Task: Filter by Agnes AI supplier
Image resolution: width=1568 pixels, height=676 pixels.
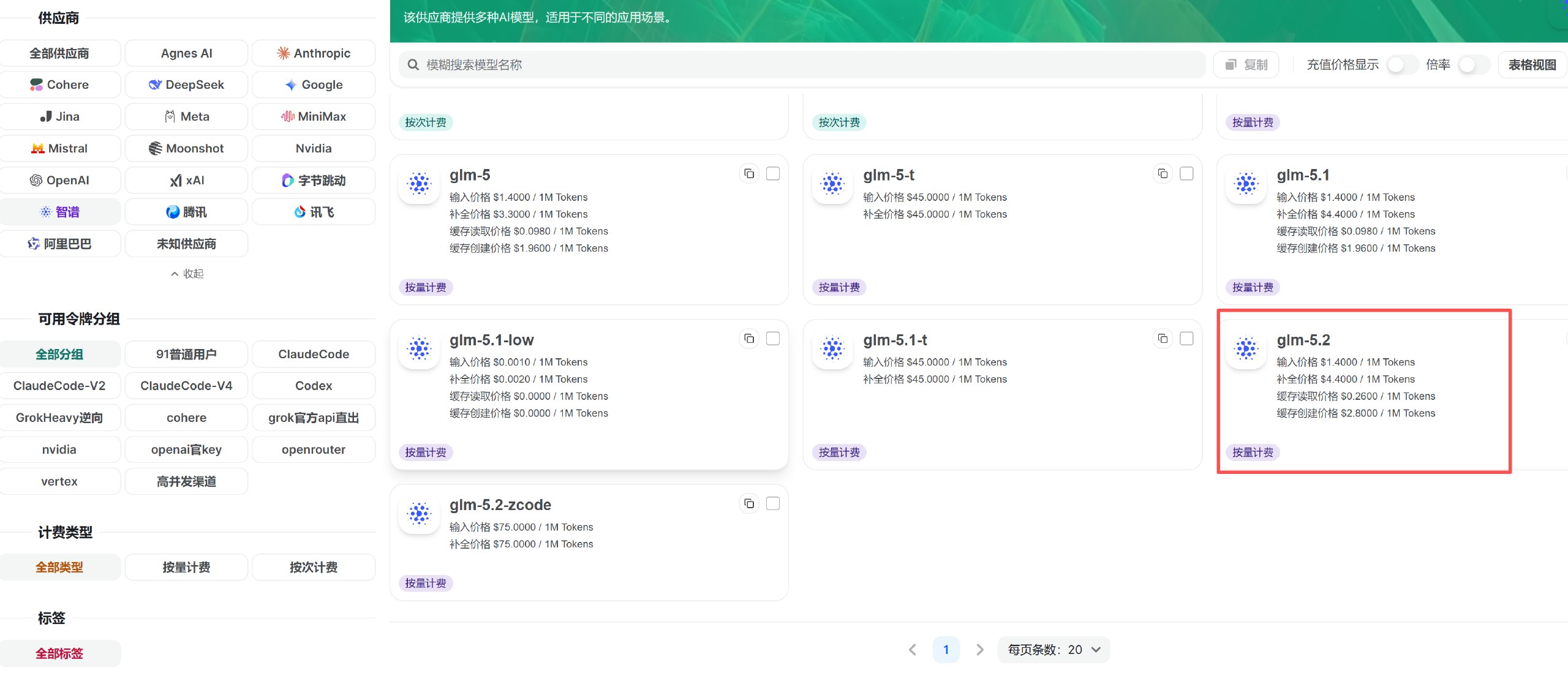Action: point(186,53)
